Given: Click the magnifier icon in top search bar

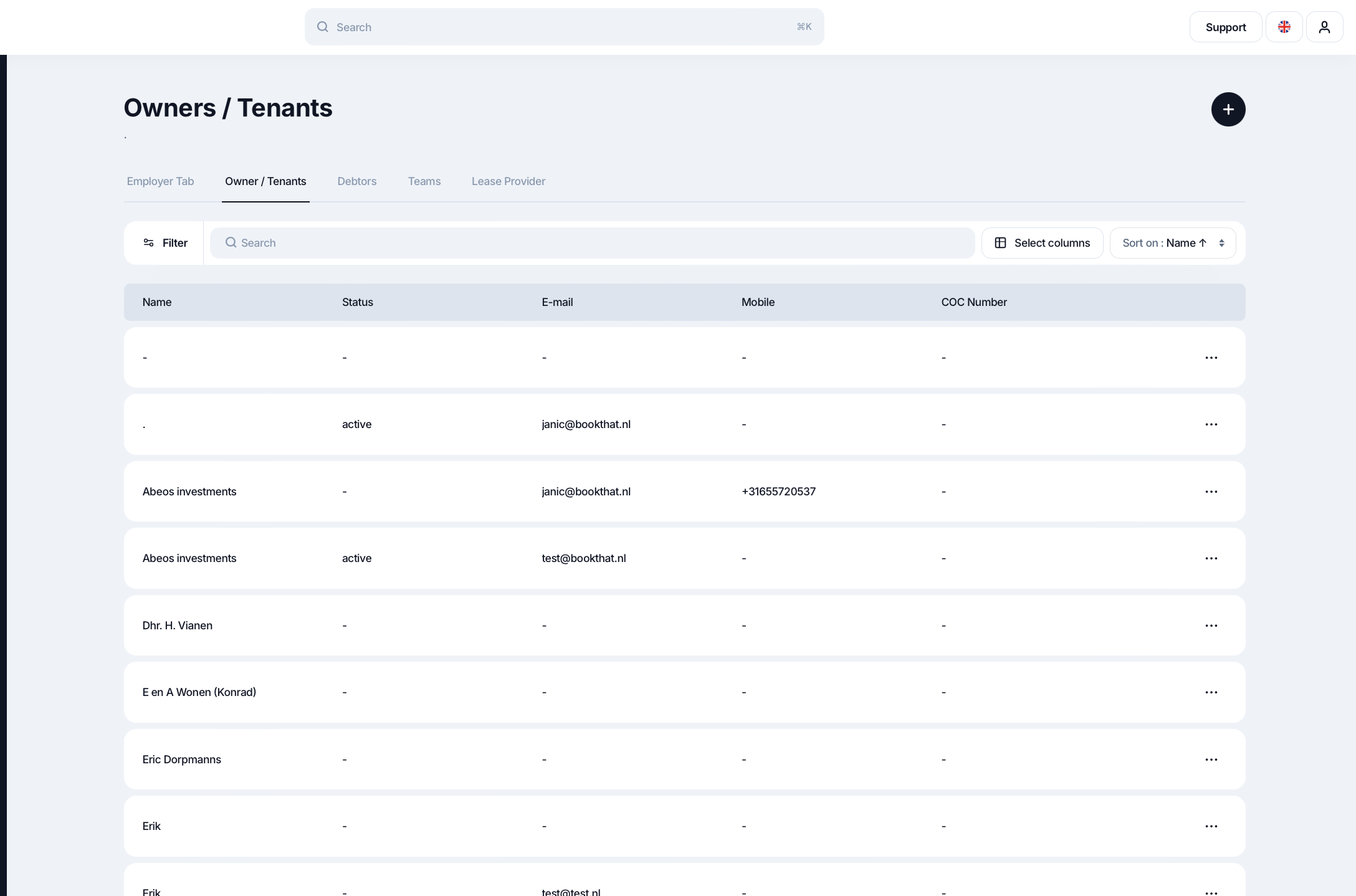Looking at the screenshot, I should pyautogui.click(x=322, y=27).
